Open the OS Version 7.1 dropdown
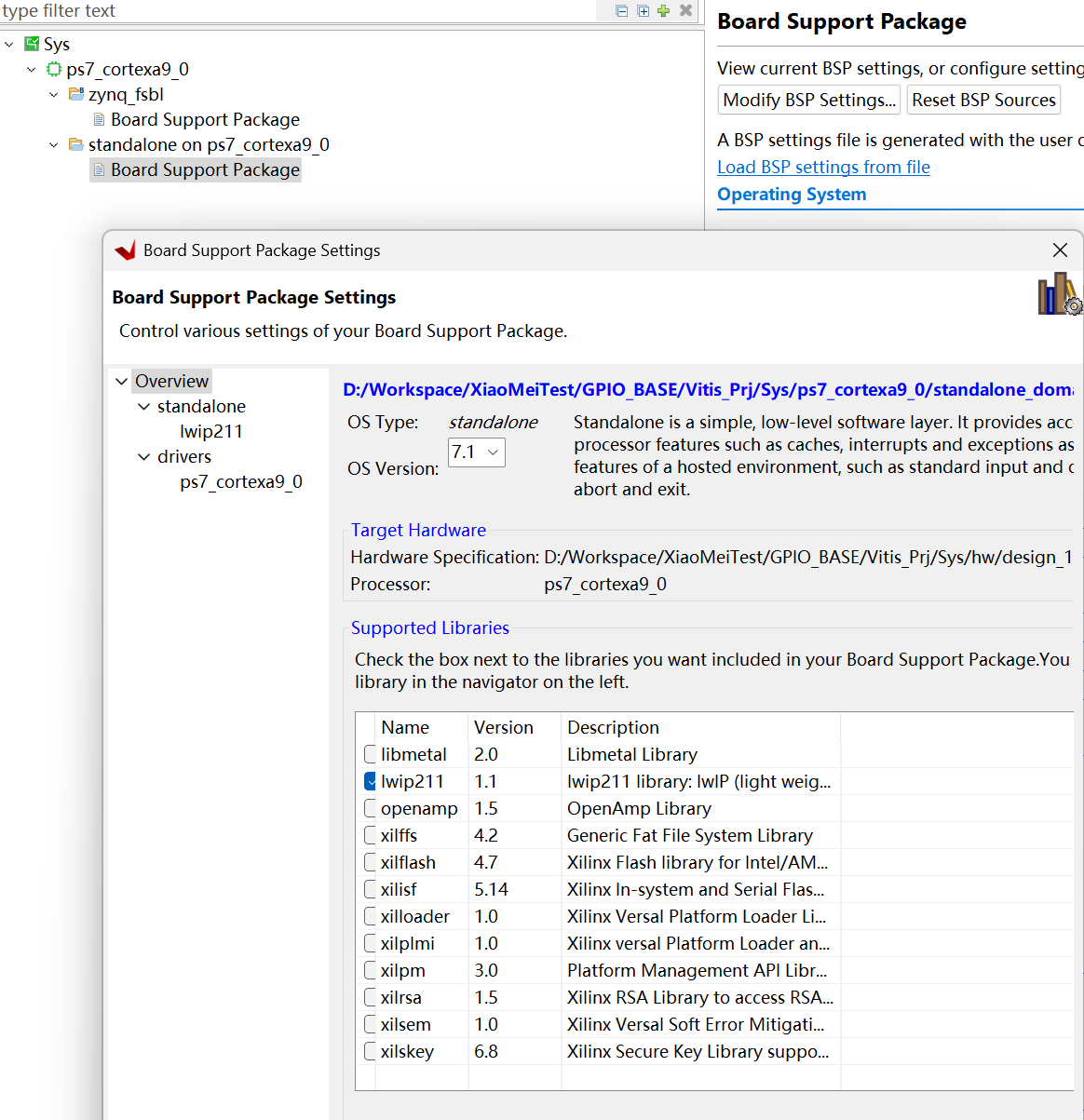The width and height of the screenshot is (1084, 1120). point(477,452)
